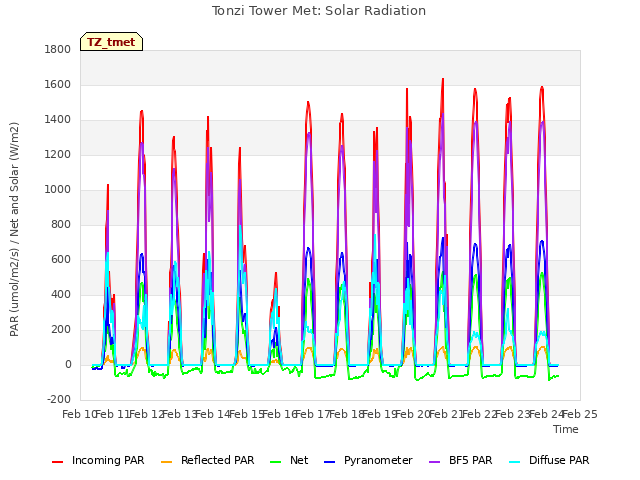This screenshot has height=480, width=640.
Task: Click the blue Pyranometer color swatch
Action: (329, 462)
